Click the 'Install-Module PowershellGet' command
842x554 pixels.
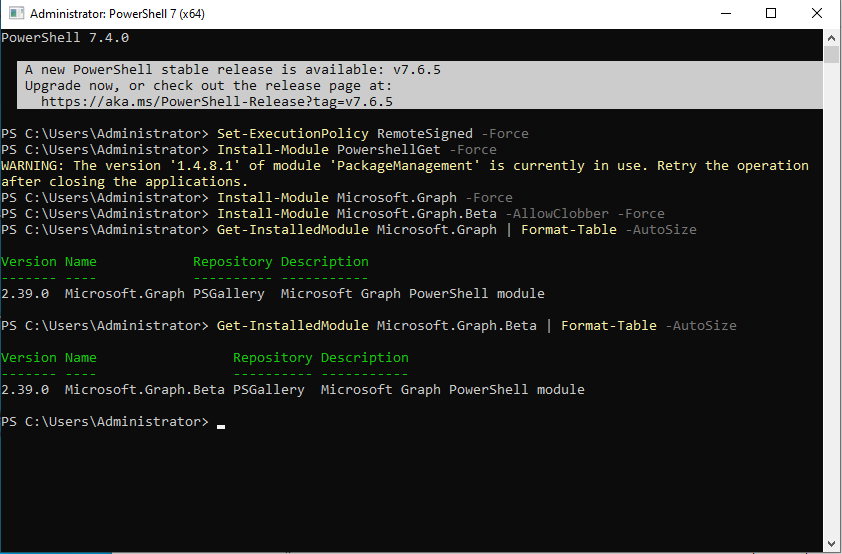328,150
